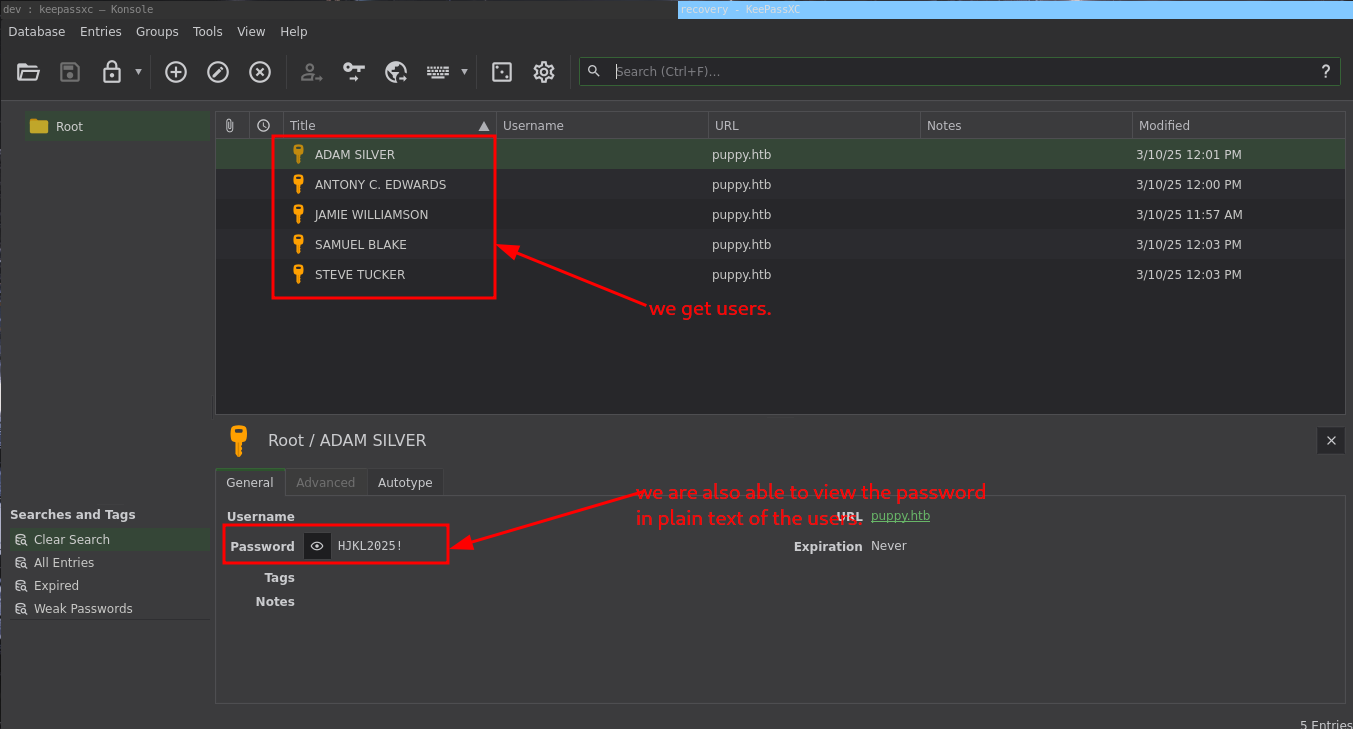The height and width of the screenshot is (729, 1353).
Task: Select the SAMUEL BLAKE entry
Action: 361,245
